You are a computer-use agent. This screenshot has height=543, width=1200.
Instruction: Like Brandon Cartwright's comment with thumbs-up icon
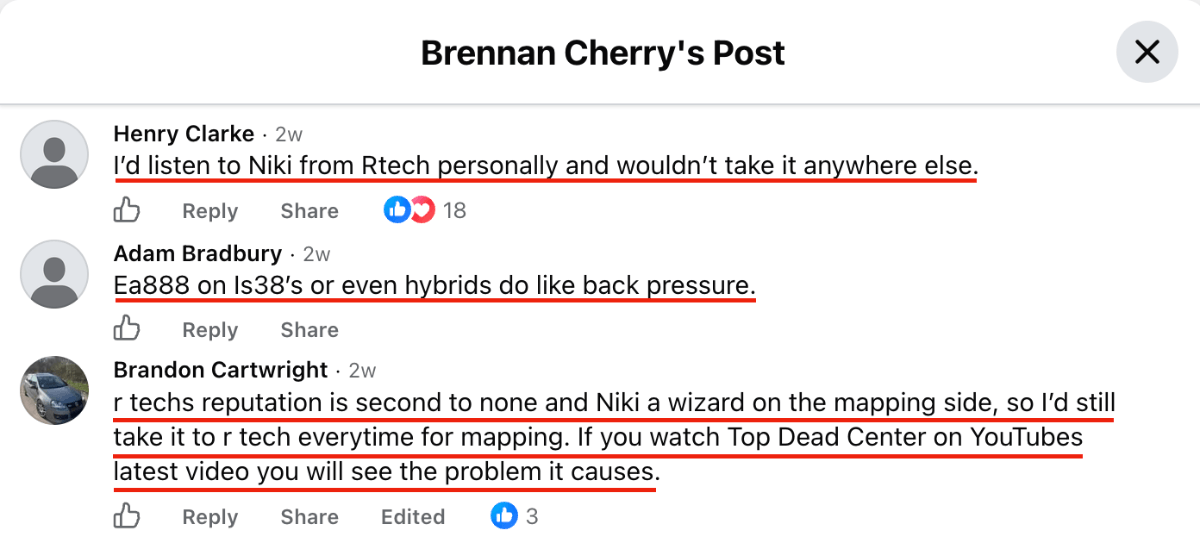coord(126,516)
